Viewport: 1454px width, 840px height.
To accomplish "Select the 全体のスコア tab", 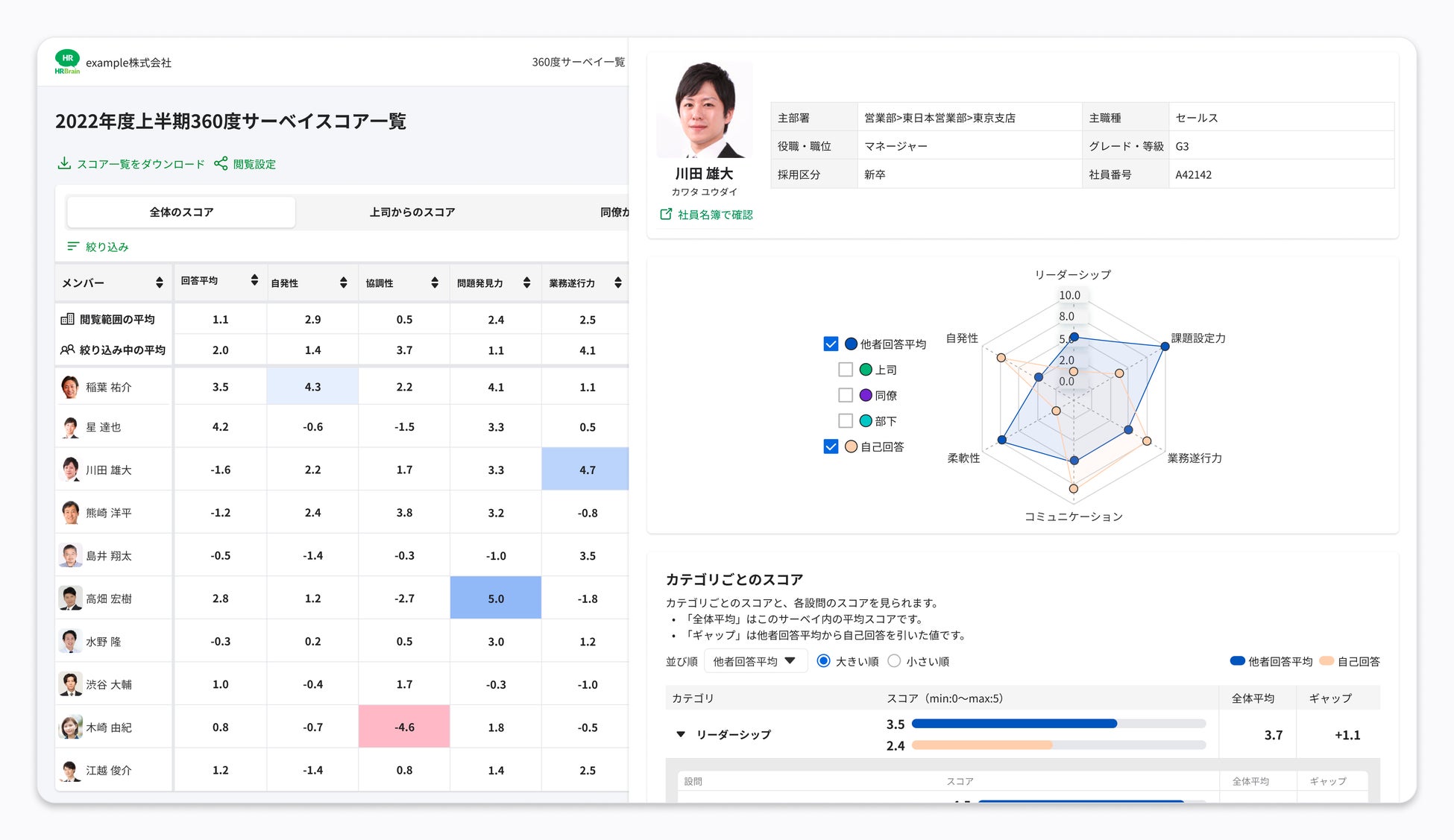I will [x=181, y=212].
